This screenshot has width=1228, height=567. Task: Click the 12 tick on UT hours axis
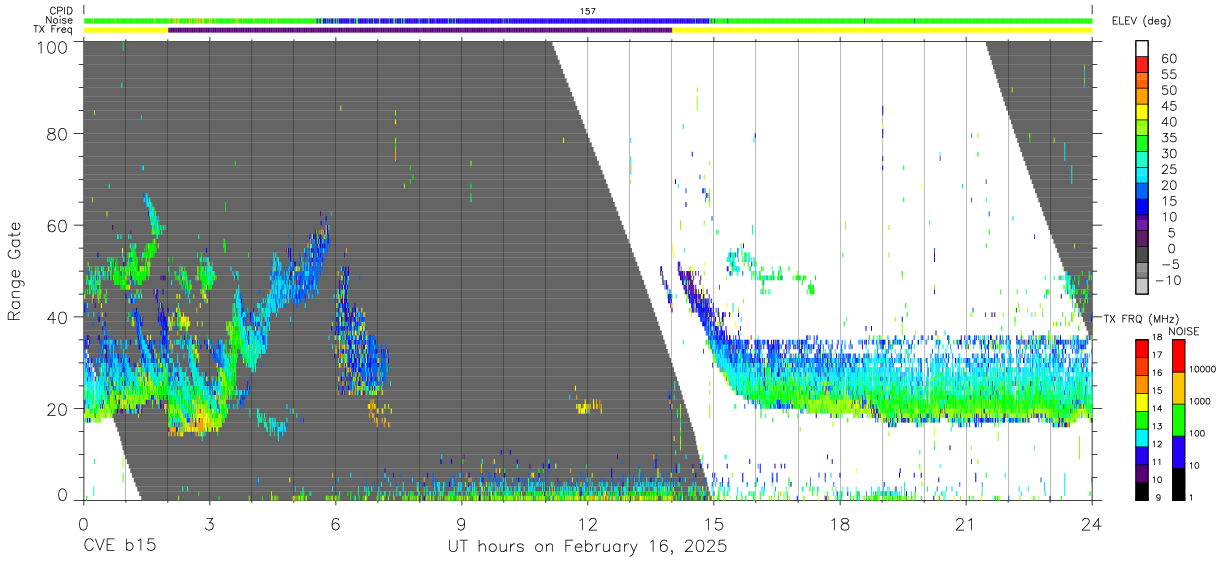click(x=588, y=524)
